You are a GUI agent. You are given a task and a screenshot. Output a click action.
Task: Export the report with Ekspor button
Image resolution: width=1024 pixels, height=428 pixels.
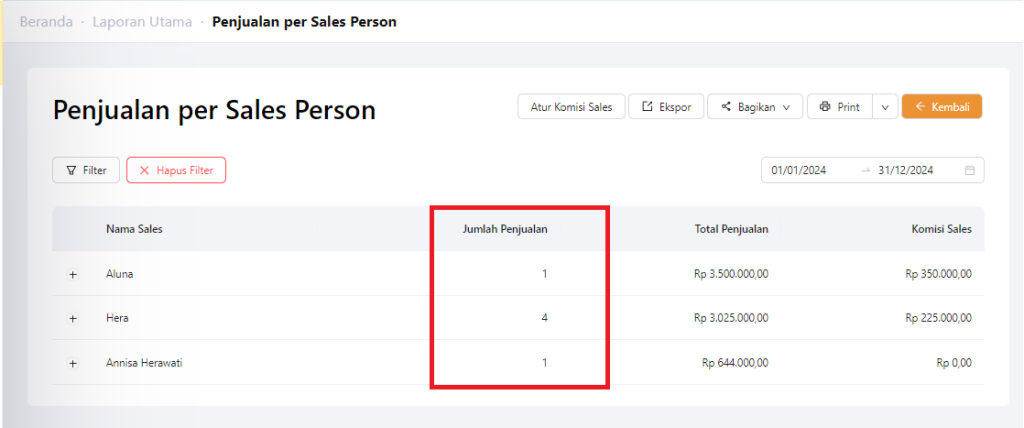click(666, 107)
